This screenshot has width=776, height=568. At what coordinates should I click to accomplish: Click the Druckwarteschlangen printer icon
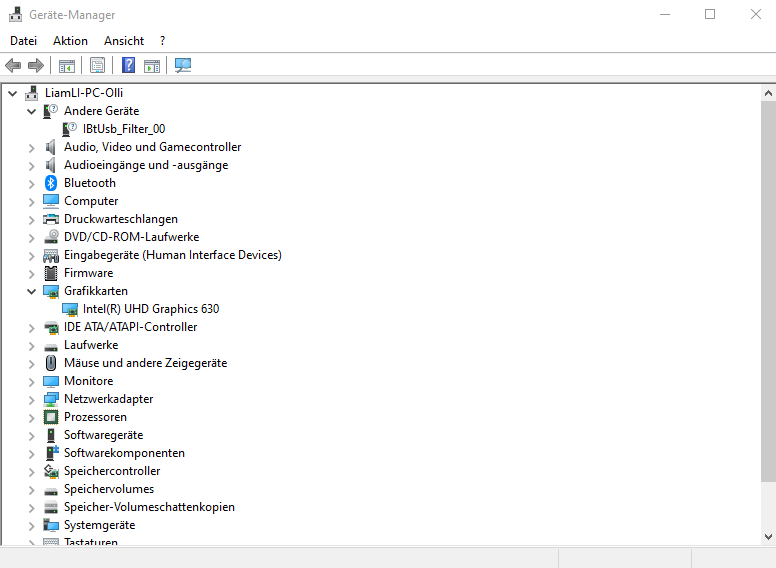coord(51,219)
